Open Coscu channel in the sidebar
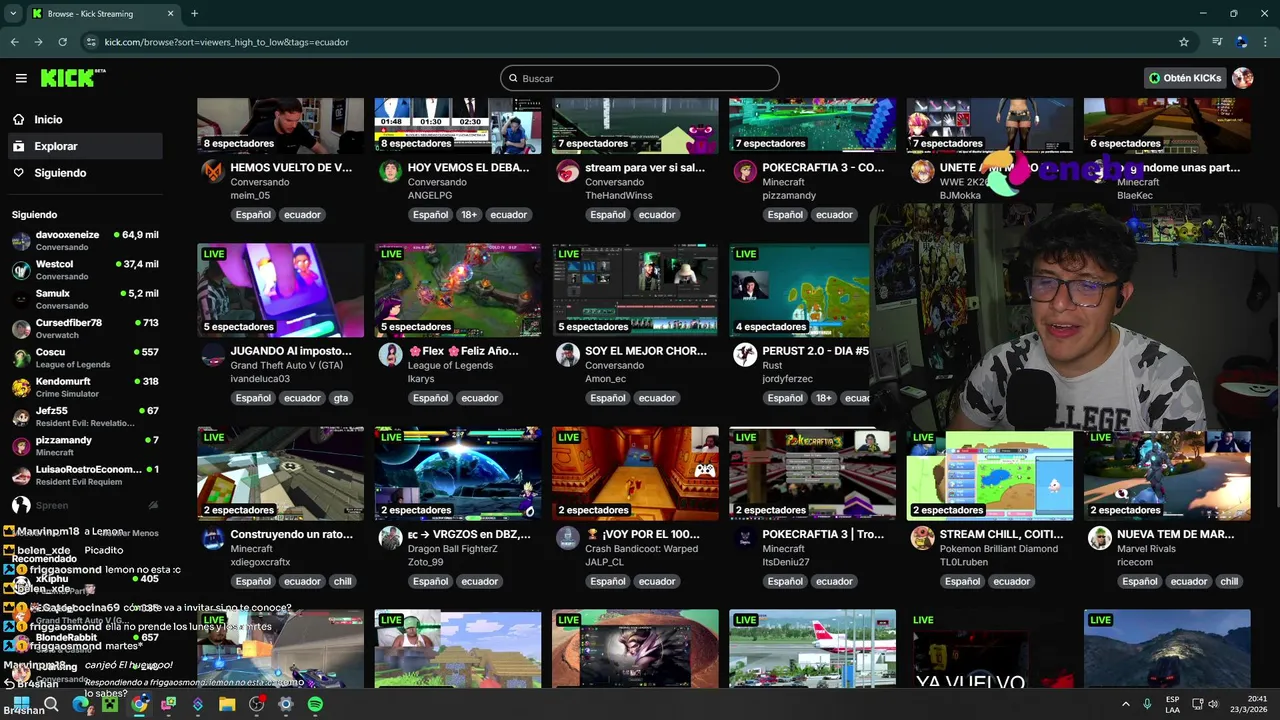 [85, 358]
